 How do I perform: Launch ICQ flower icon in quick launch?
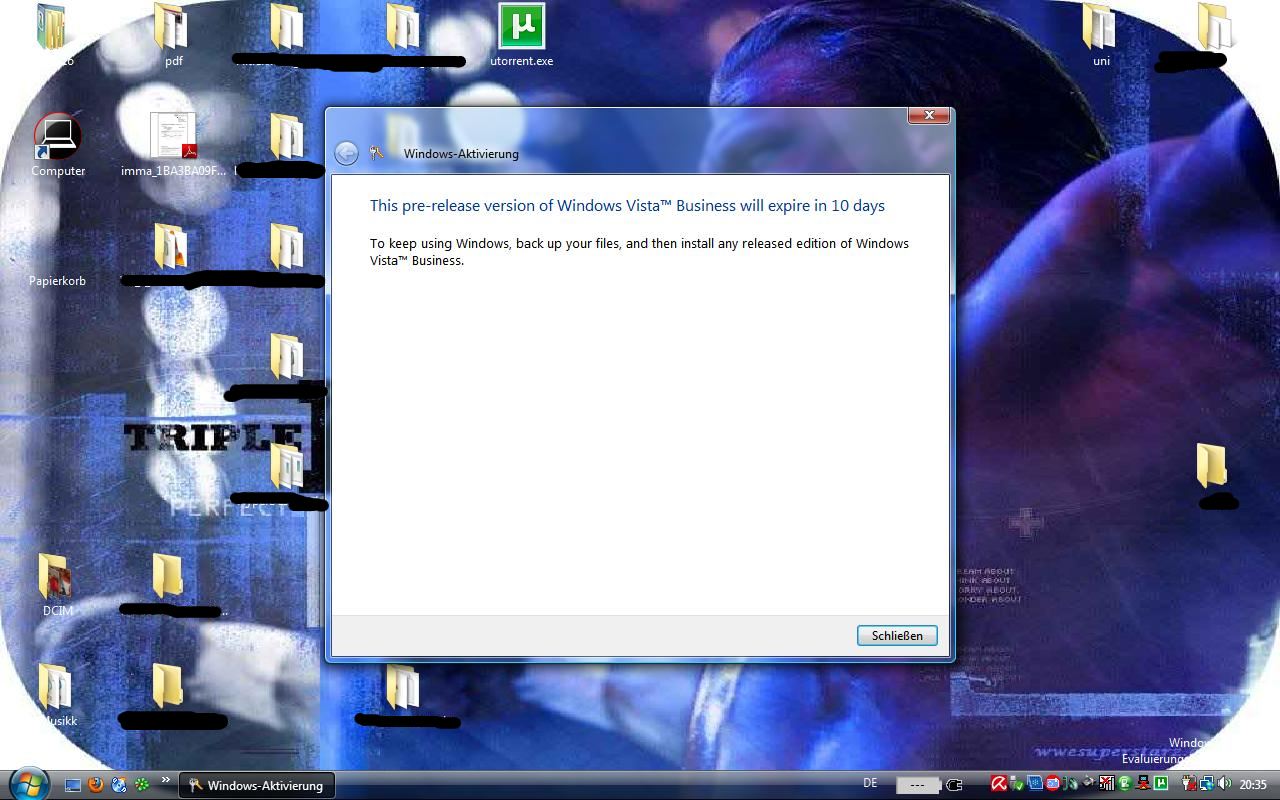point(142,785)
